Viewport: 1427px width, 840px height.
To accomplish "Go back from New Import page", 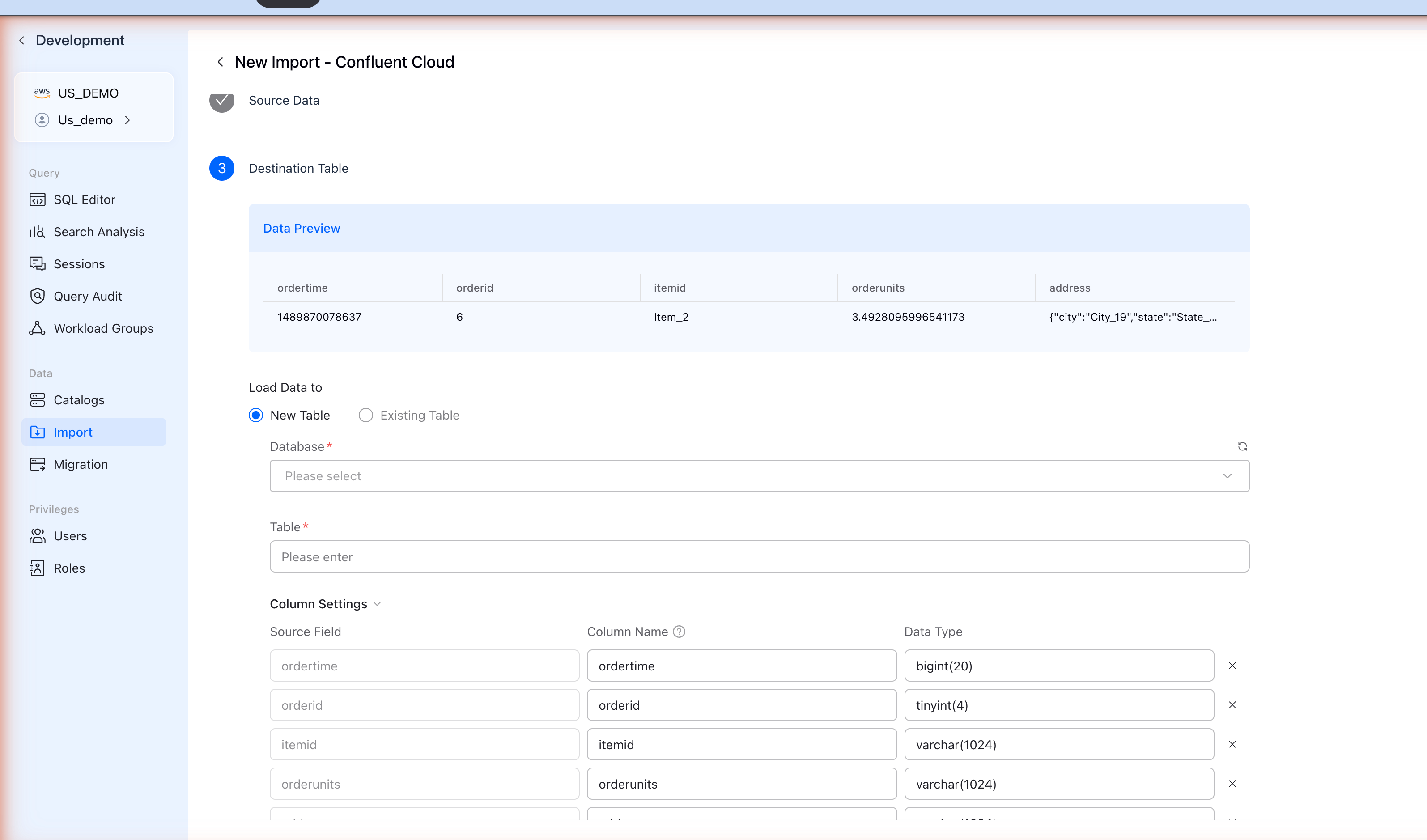I will pos(220,62).
